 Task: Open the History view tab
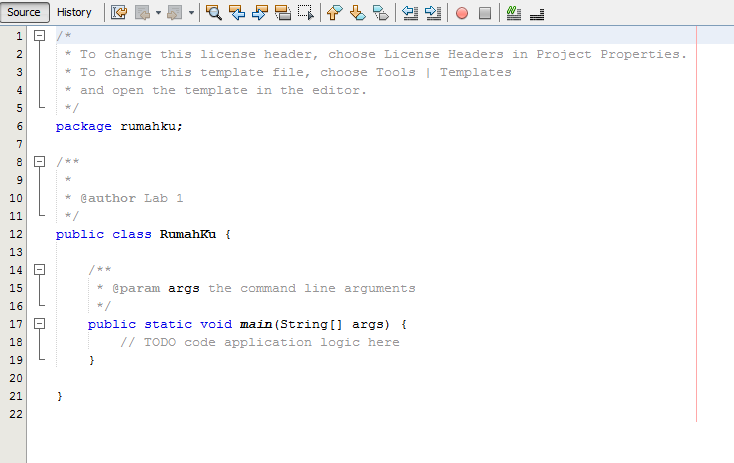pos(74,12)
